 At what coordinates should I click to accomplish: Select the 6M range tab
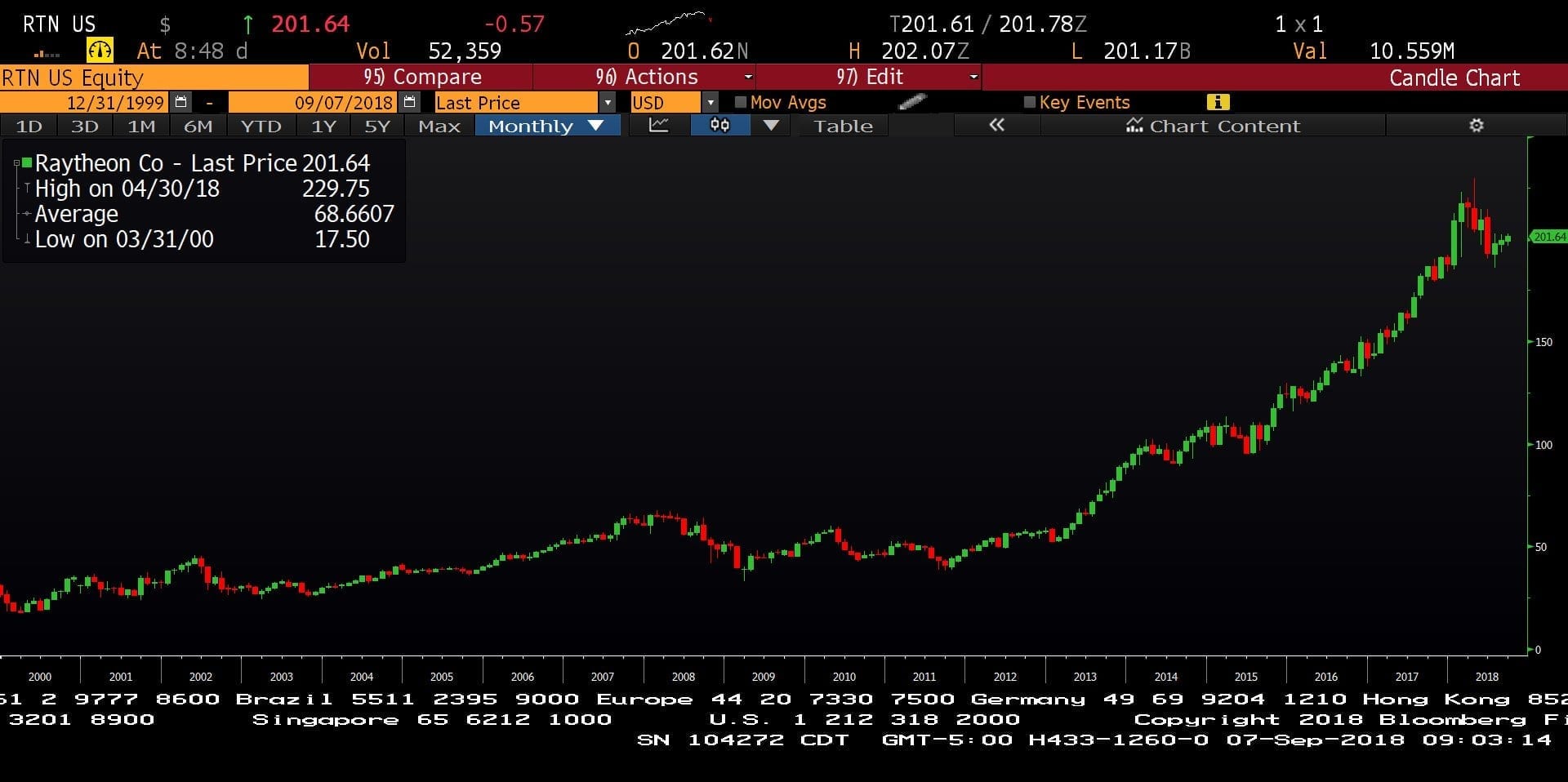198,126
